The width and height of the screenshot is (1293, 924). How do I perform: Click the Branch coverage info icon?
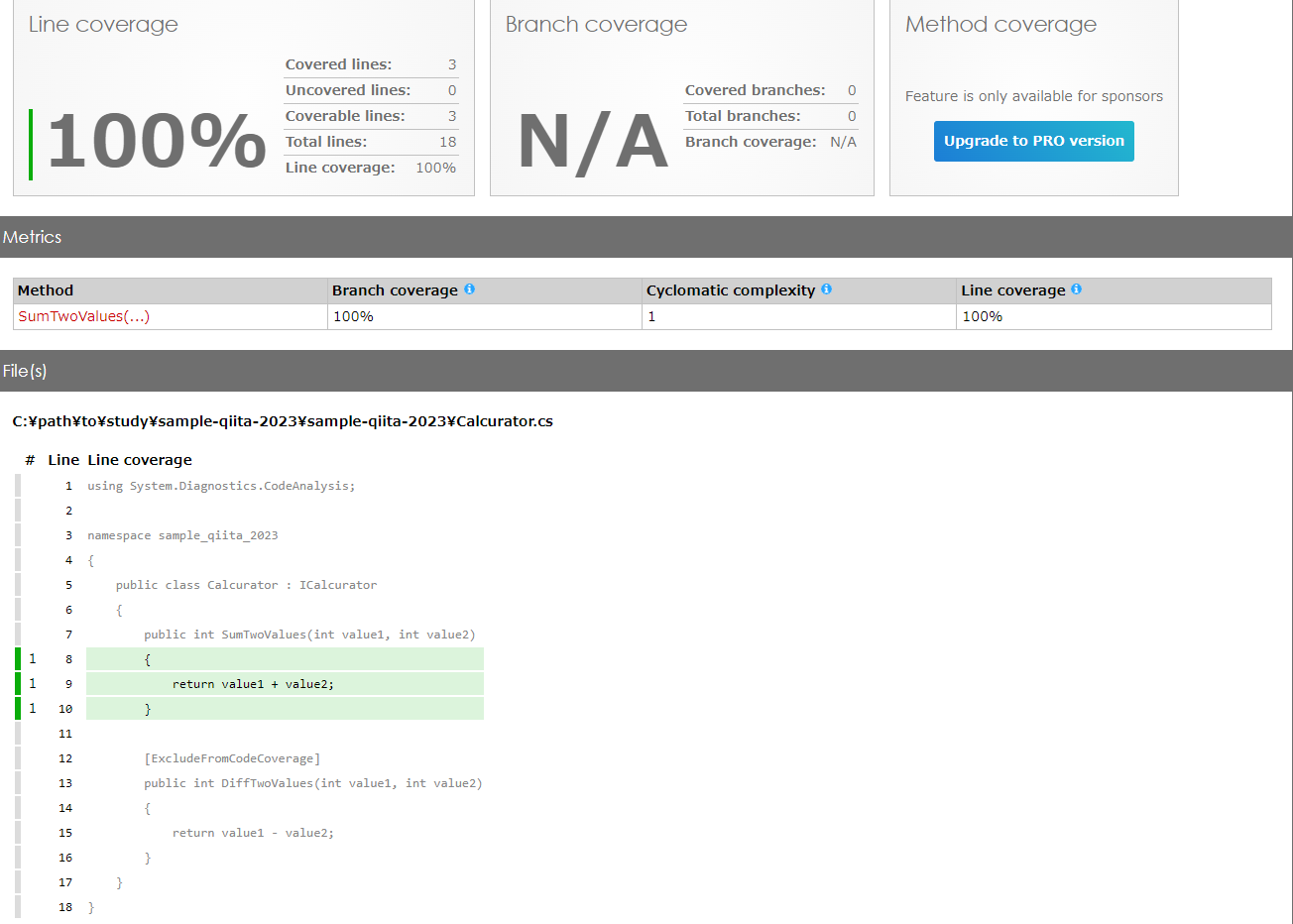click(x=469, y=289)
